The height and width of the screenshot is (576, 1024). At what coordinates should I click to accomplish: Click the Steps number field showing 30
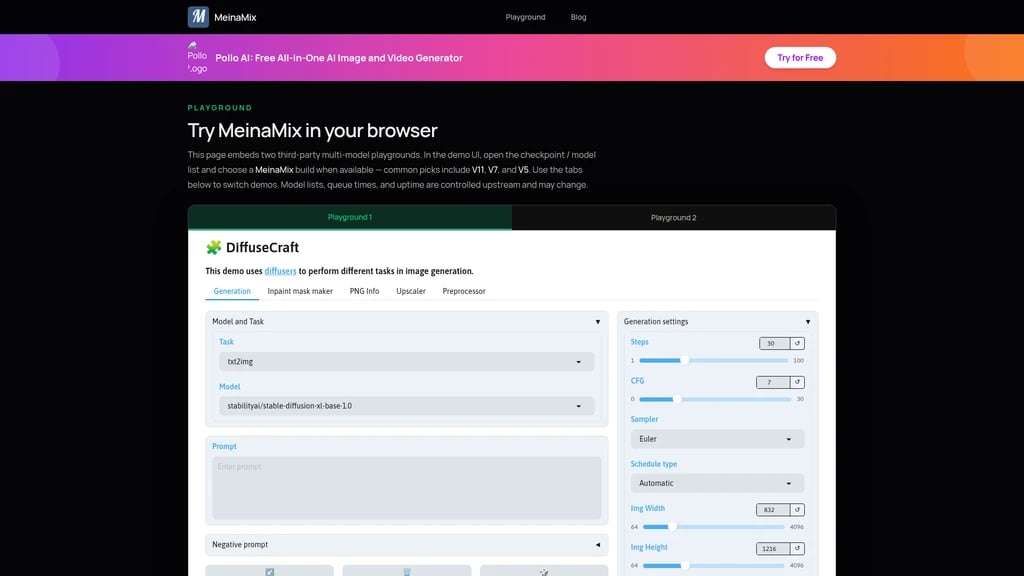point(775,344)
